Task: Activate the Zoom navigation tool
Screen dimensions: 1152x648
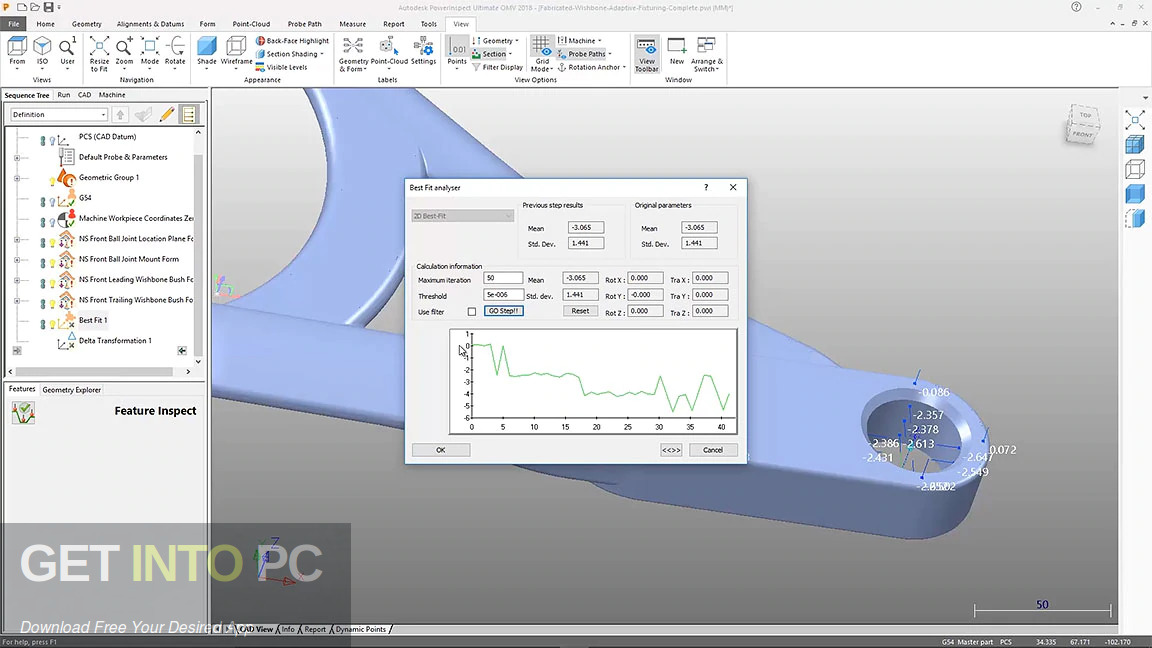Action: coord(124,51)
